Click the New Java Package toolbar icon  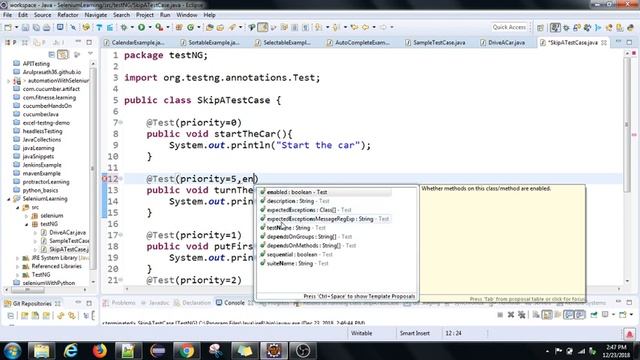pos(179,27)
